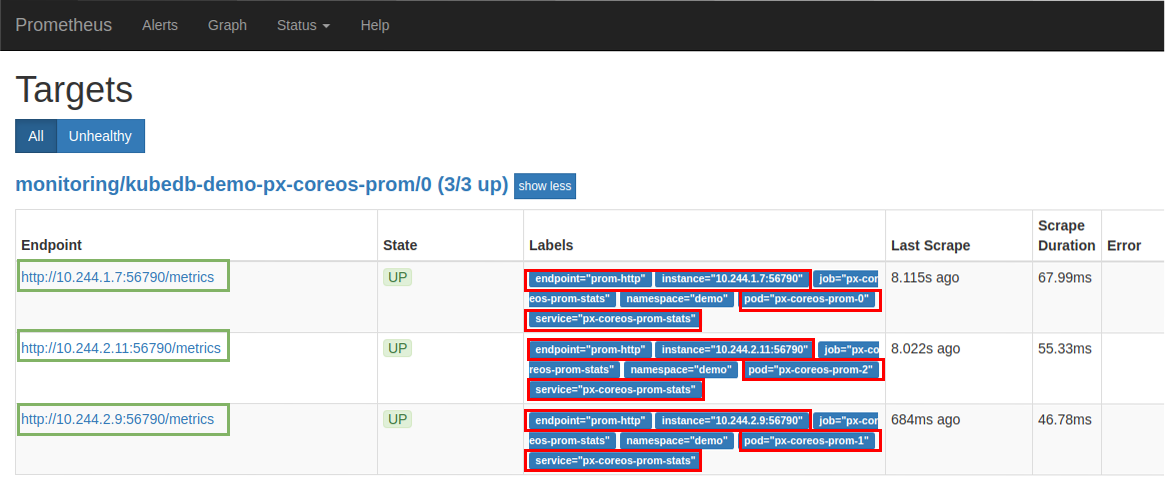The height and width of the screenshot is (487, 1166).
Task: Go to the Graph page
Action: click(x=227, y=25)
